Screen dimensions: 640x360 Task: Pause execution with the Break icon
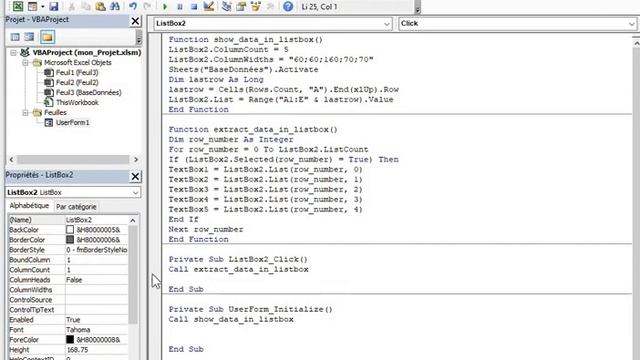coord(180,7)
